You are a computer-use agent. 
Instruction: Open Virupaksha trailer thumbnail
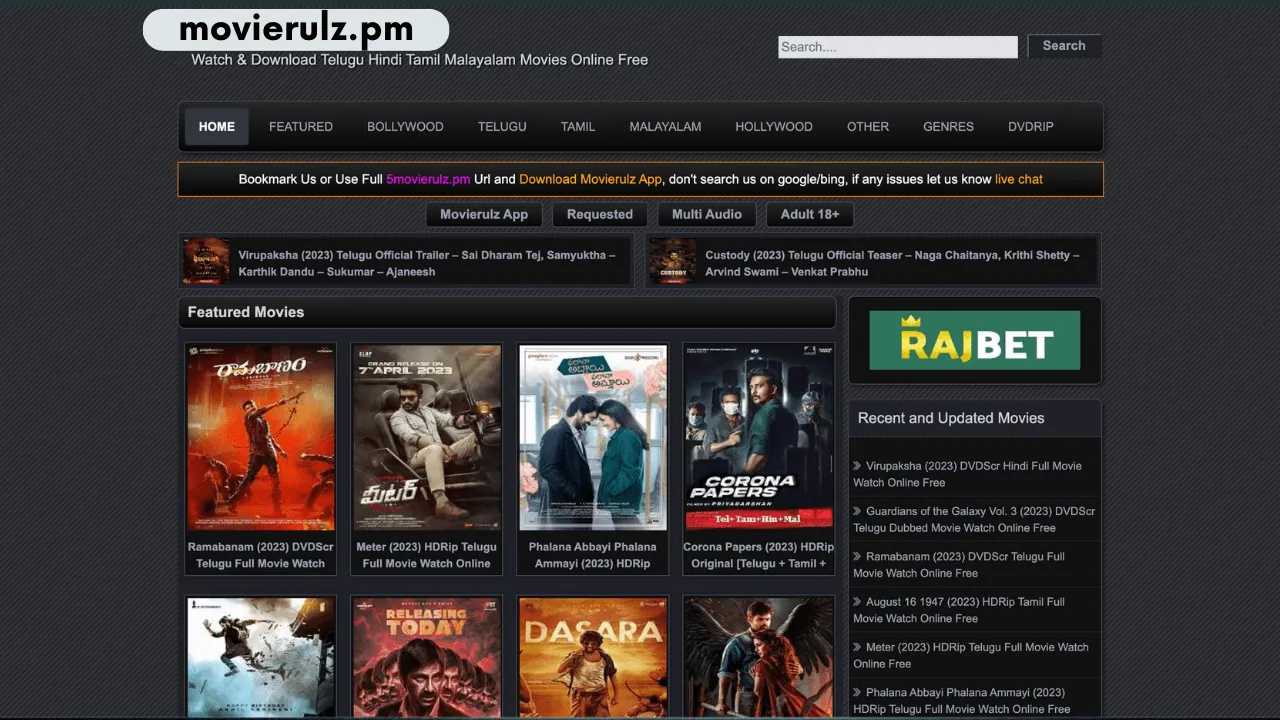[206, 261]
